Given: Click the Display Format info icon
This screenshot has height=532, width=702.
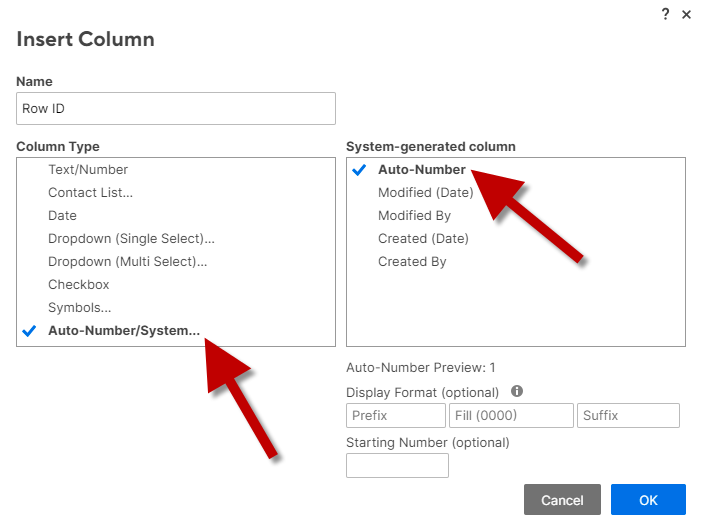Looking at the screenshot, I should point(517,391).
